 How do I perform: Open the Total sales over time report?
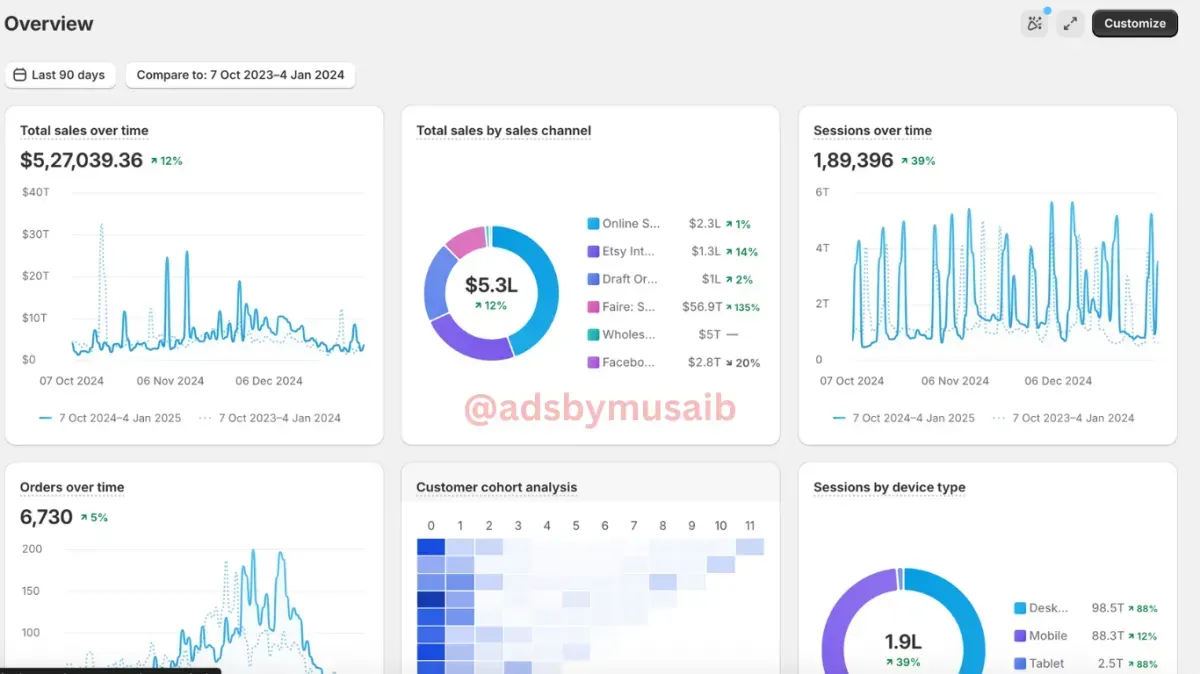point(84,130)
